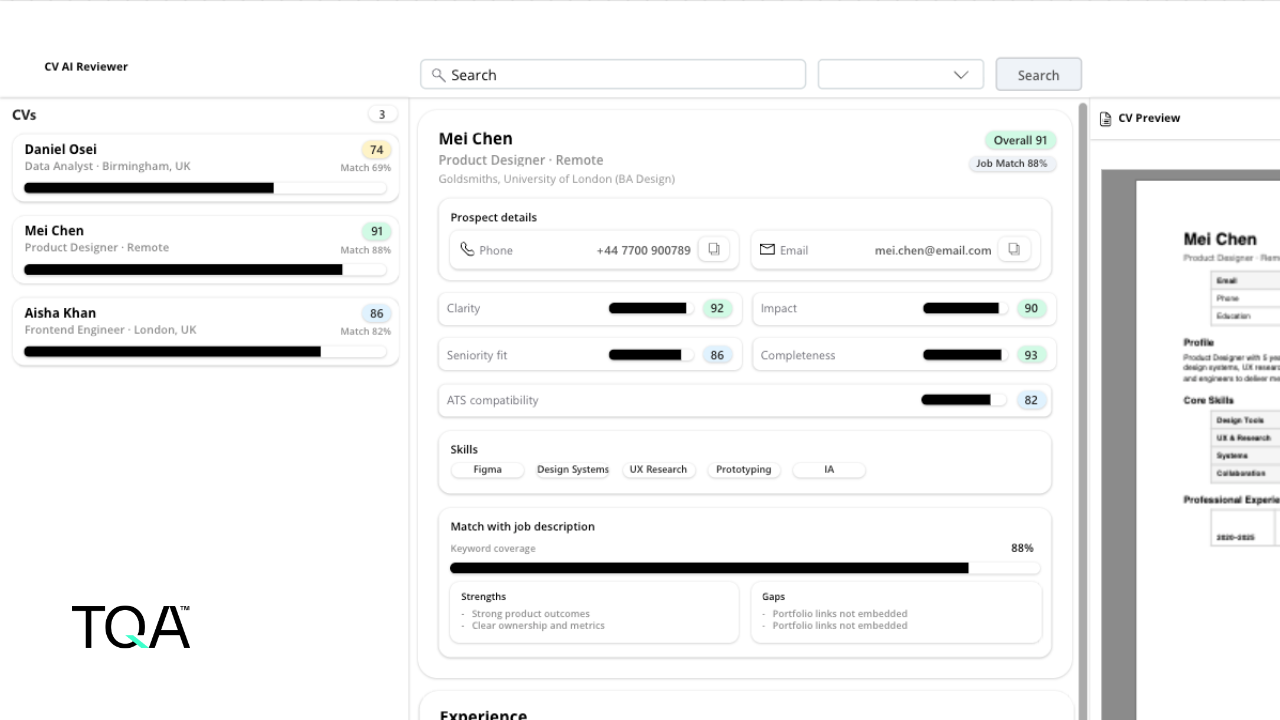
Task: Click the detail panel vertical scrollbar
Action: click(1083, 410)
